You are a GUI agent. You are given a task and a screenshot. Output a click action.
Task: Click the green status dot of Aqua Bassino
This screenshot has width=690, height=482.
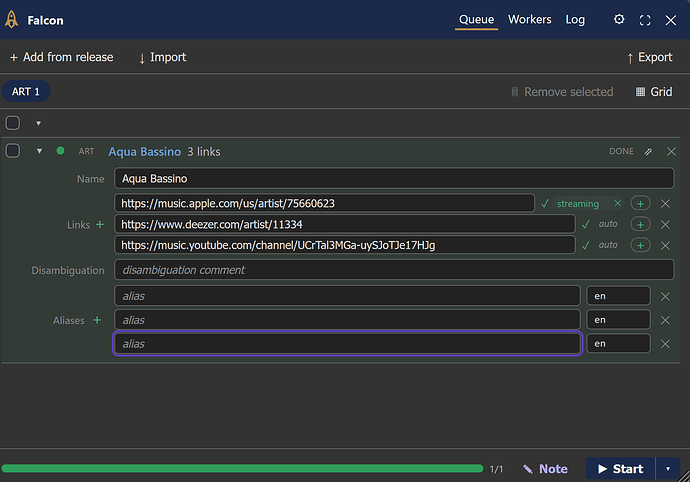click(60, 151)
